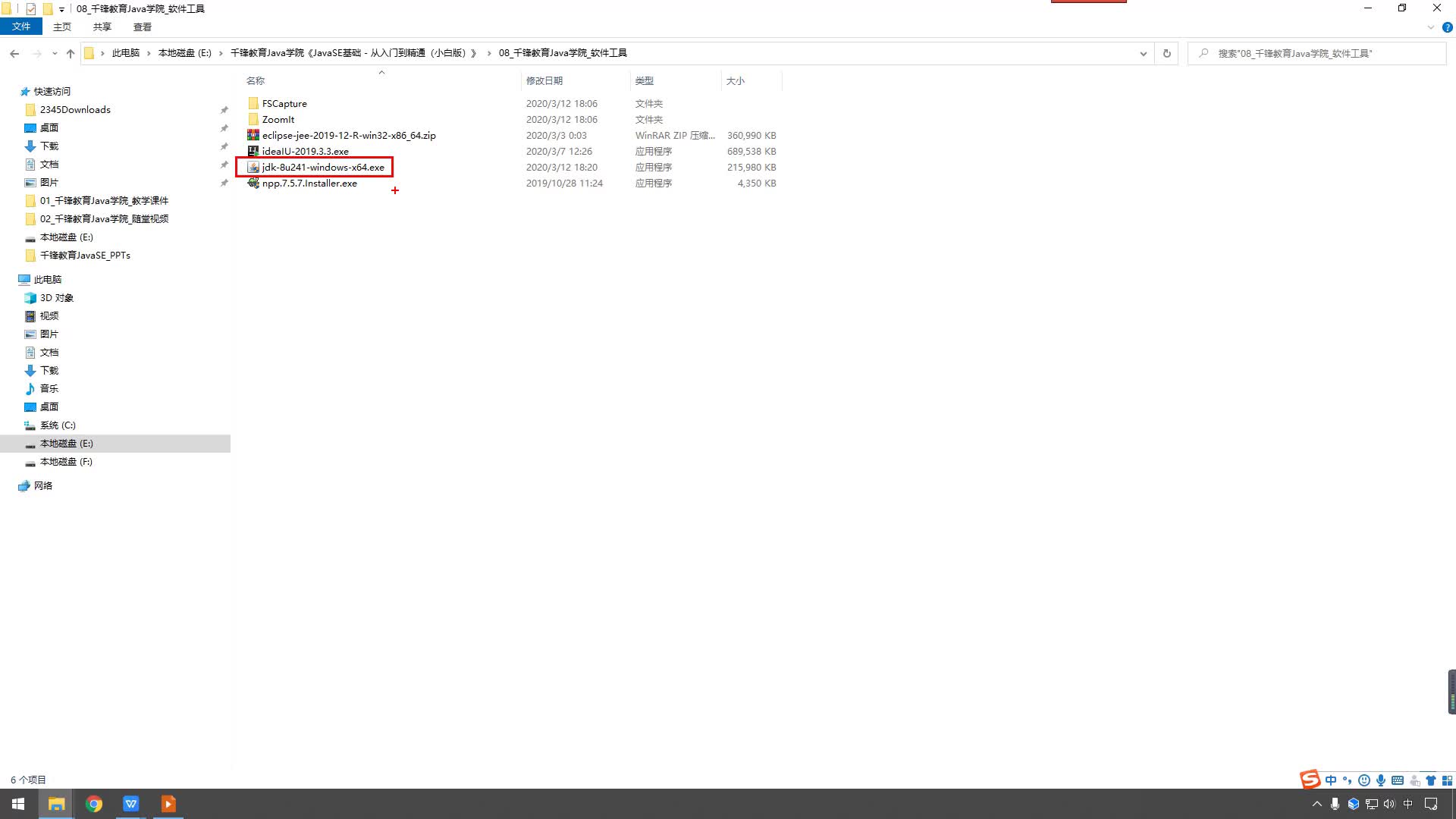Click 此电脑 in breadcrumb path

click(x=126, y=53)
